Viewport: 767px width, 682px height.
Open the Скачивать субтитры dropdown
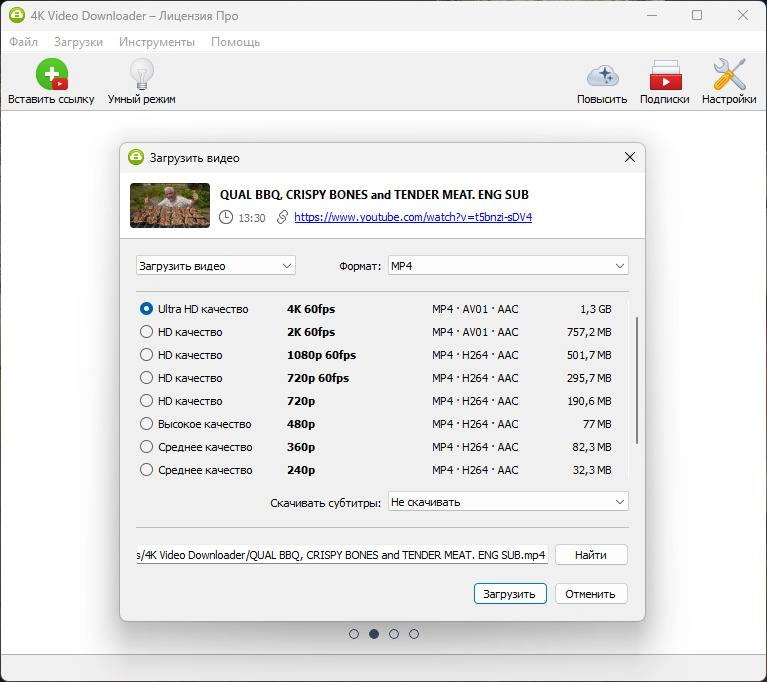(508, 502)
